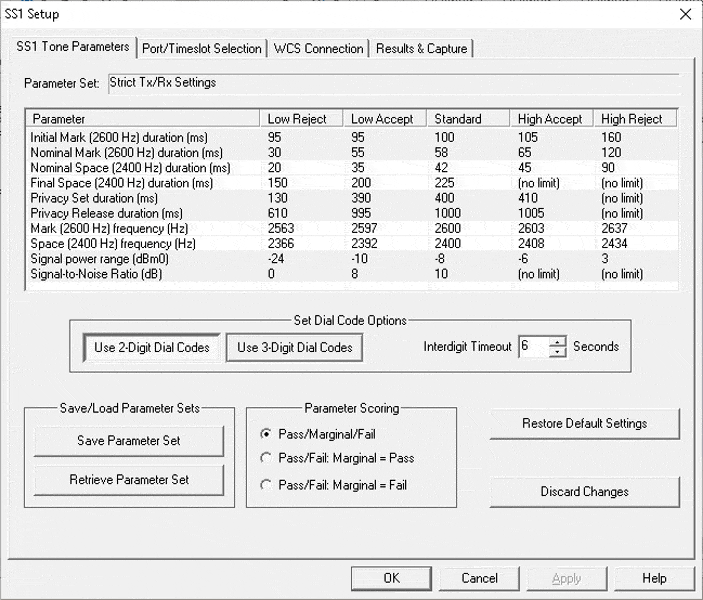703x600 pixels.
Task: Click Low Accept value 995 for Privacy Release
Action: pos(361,213)
